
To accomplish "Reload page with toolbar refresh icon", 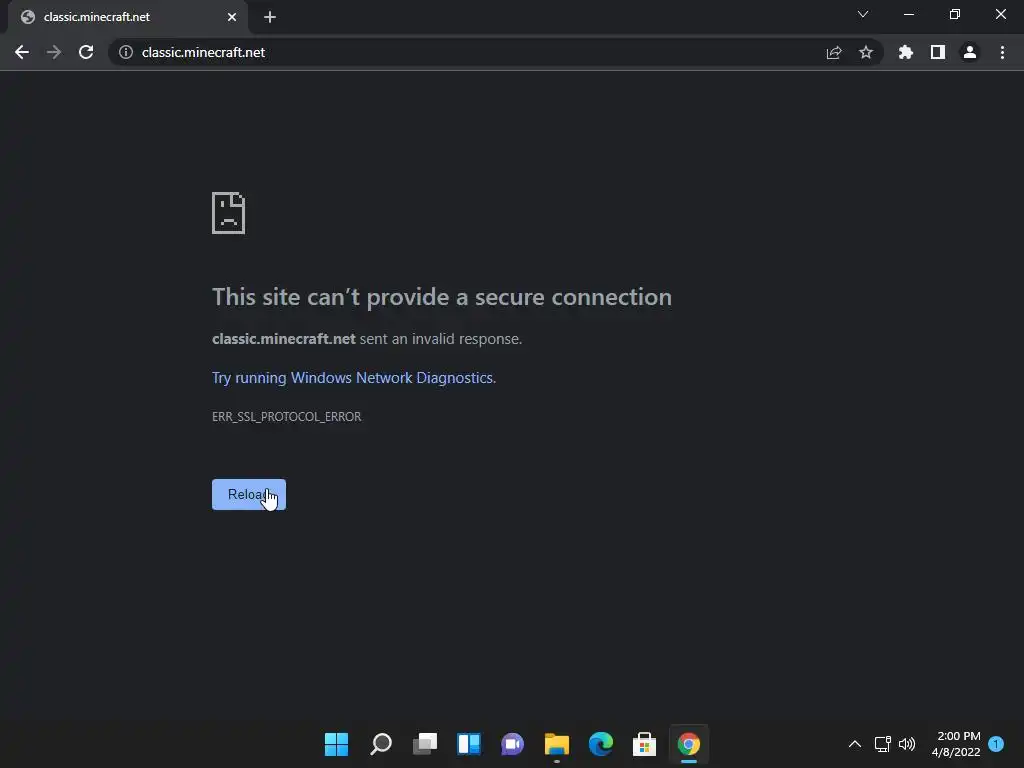I will pos(86,52).
